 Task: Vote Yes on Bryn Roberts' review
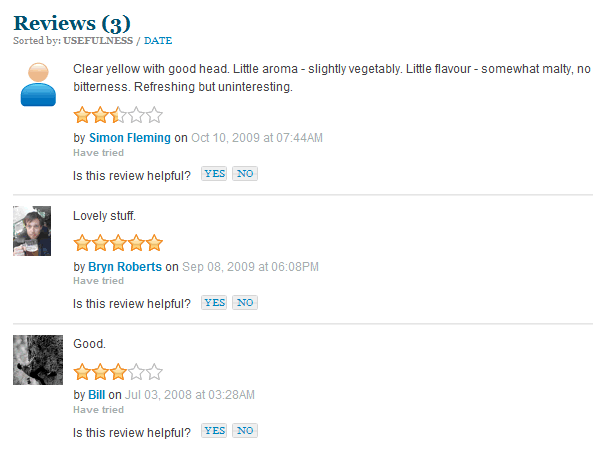point(214,303)
